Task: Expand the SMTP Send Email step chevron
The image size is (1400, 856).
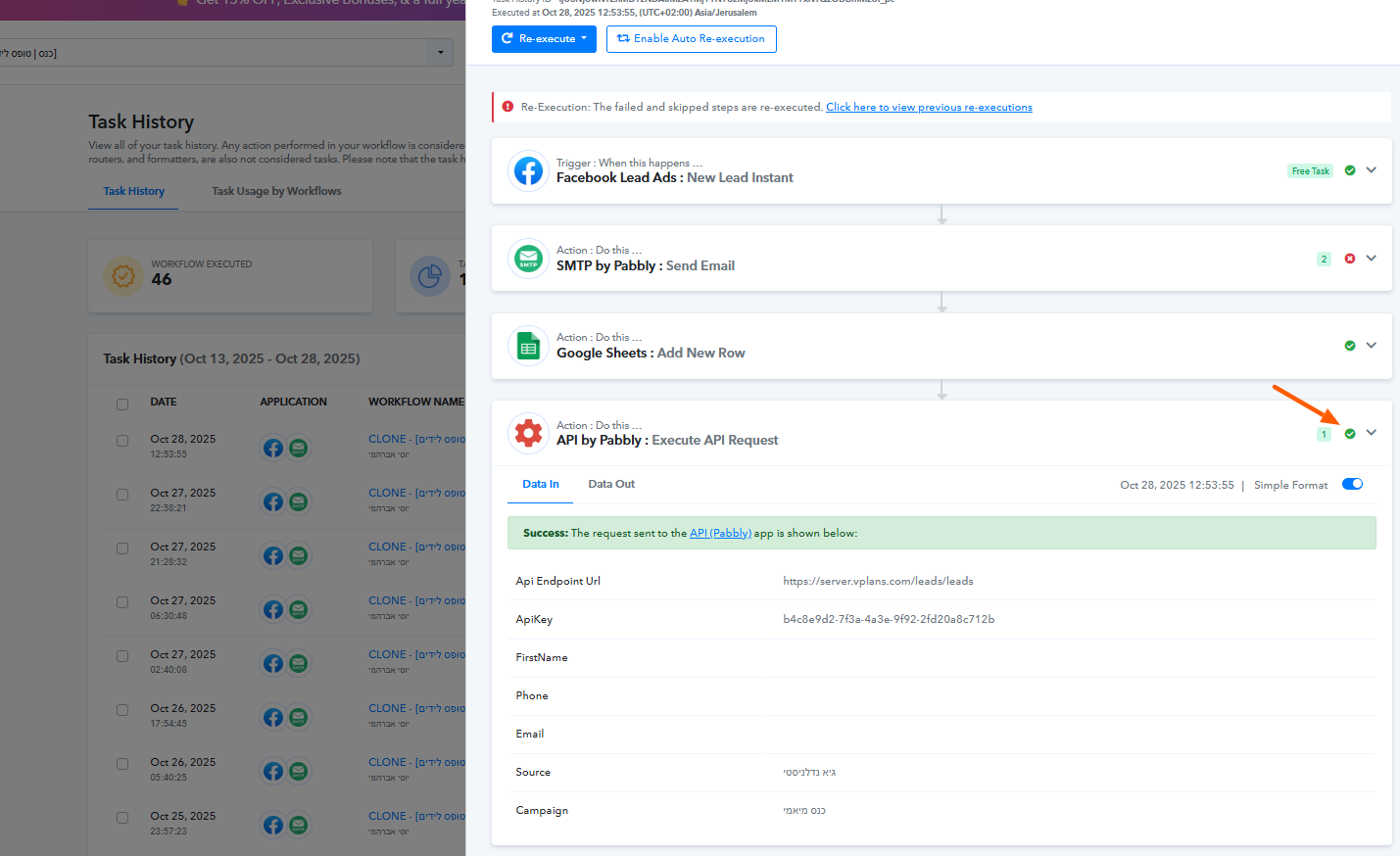Action: 1372,259
